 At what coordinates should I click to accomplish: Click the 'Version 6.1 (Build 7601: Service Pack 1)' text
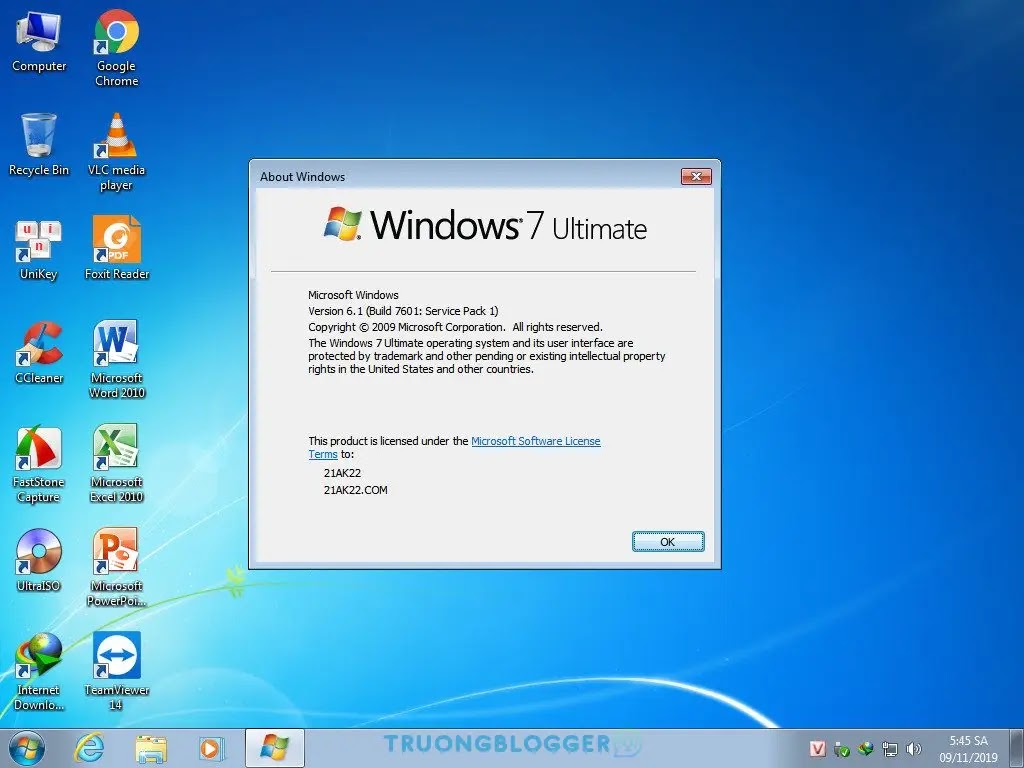(403, 311)
